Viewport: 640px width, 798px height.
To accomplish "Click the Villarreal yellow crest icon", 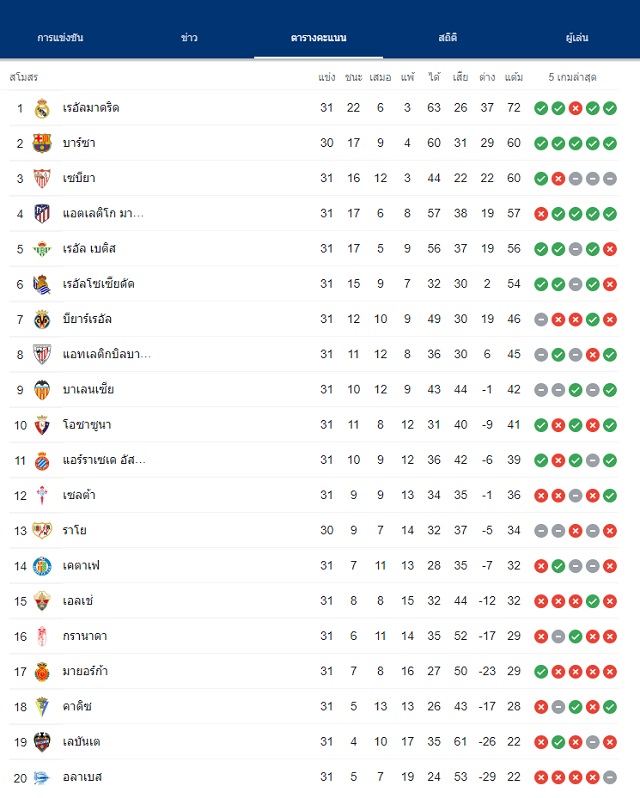I will click(42, 320).
